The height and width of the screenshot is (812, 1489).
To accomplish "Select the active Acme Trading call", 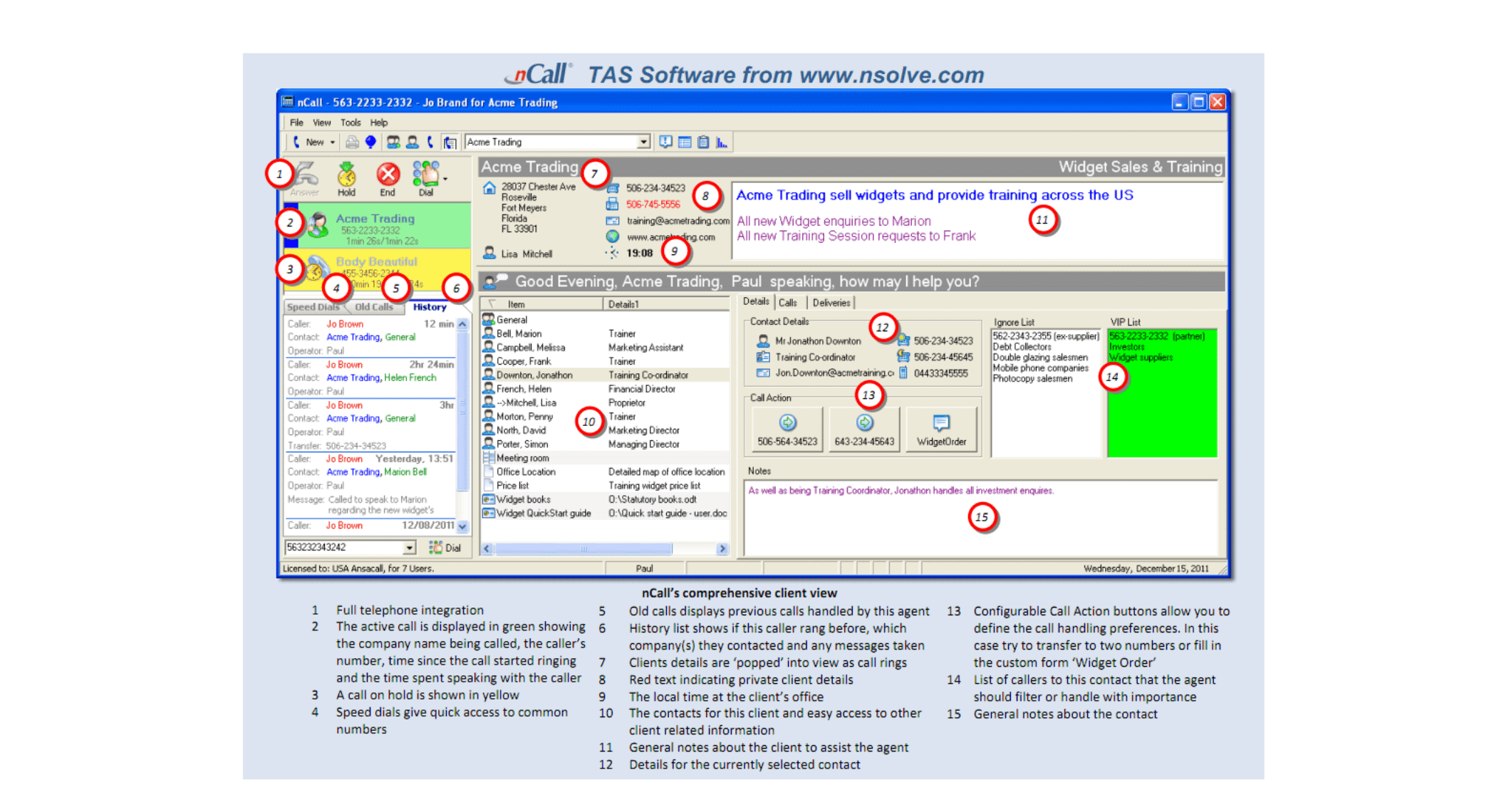I will (378, 226).
